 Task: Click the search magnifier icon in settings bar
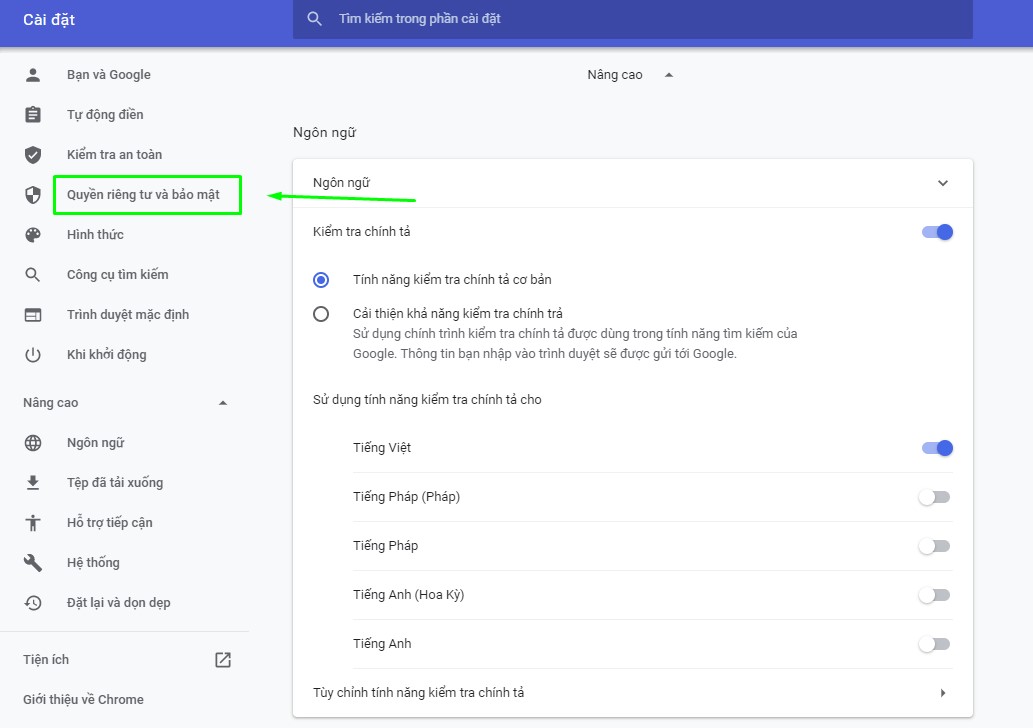click(314, 19)
